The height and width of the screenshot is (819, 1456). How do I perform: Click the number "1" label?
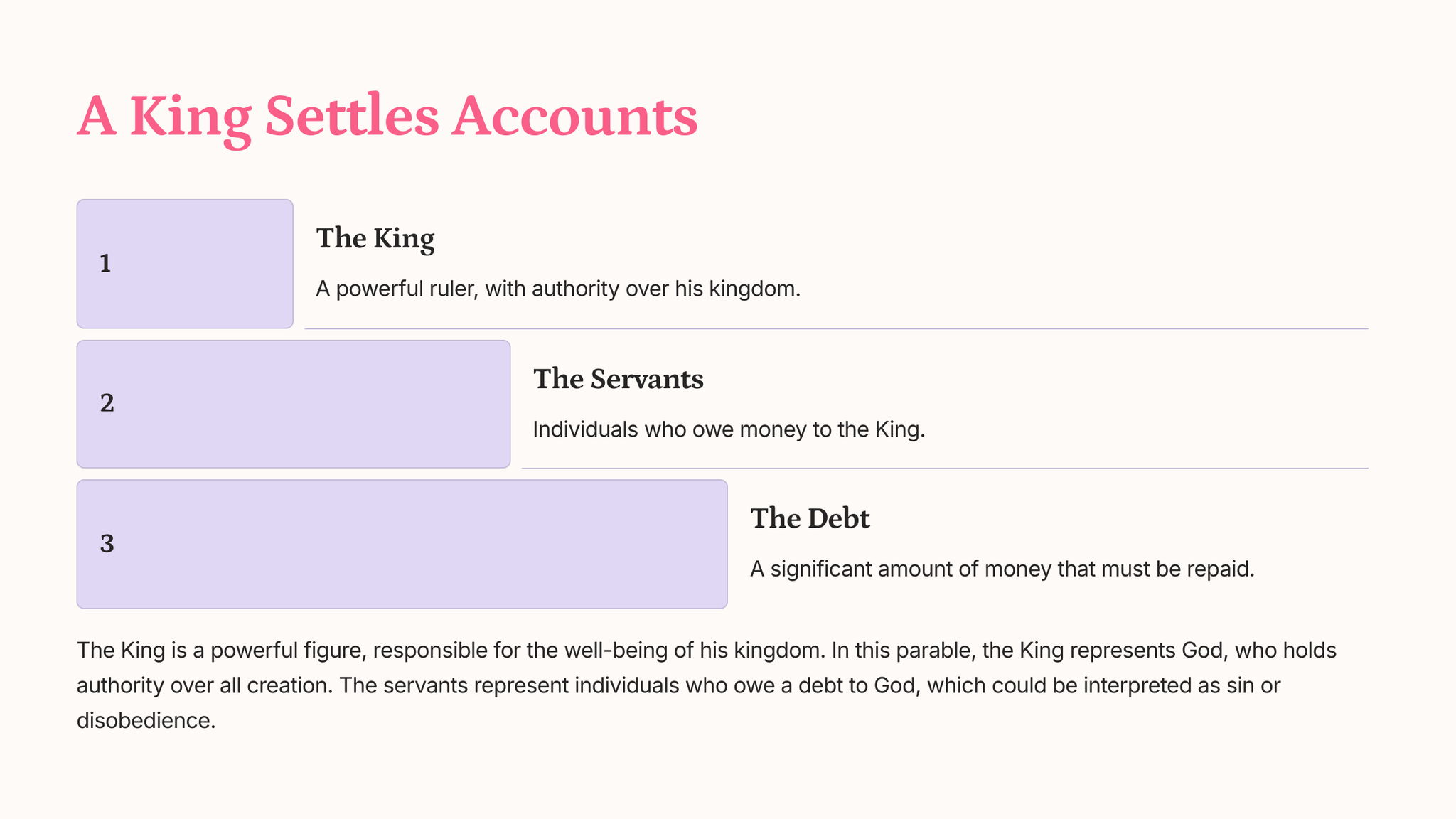[x=105, y=264]
